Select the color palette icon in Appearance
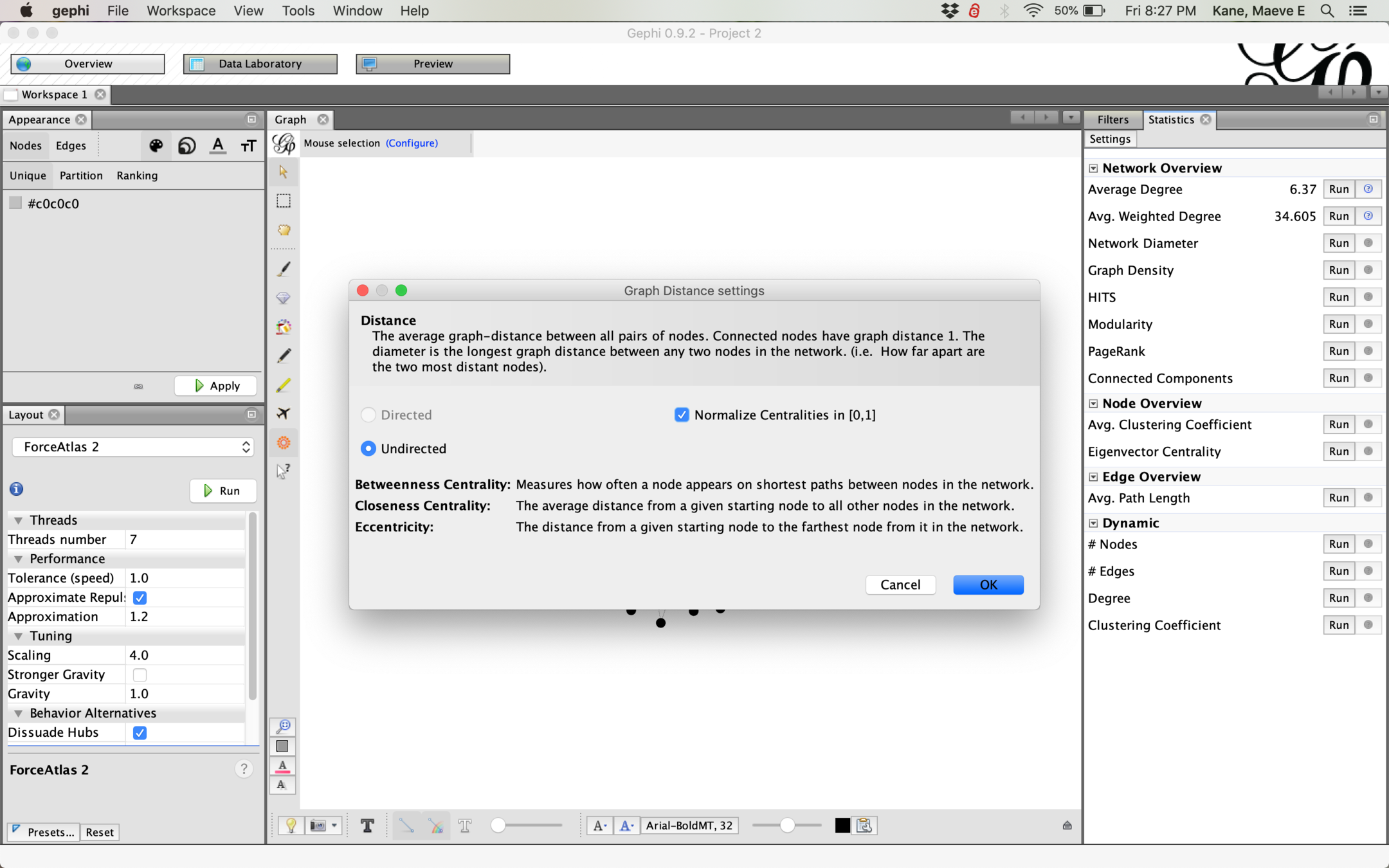This screenshot has height=868, width=1389. [156, 146]
